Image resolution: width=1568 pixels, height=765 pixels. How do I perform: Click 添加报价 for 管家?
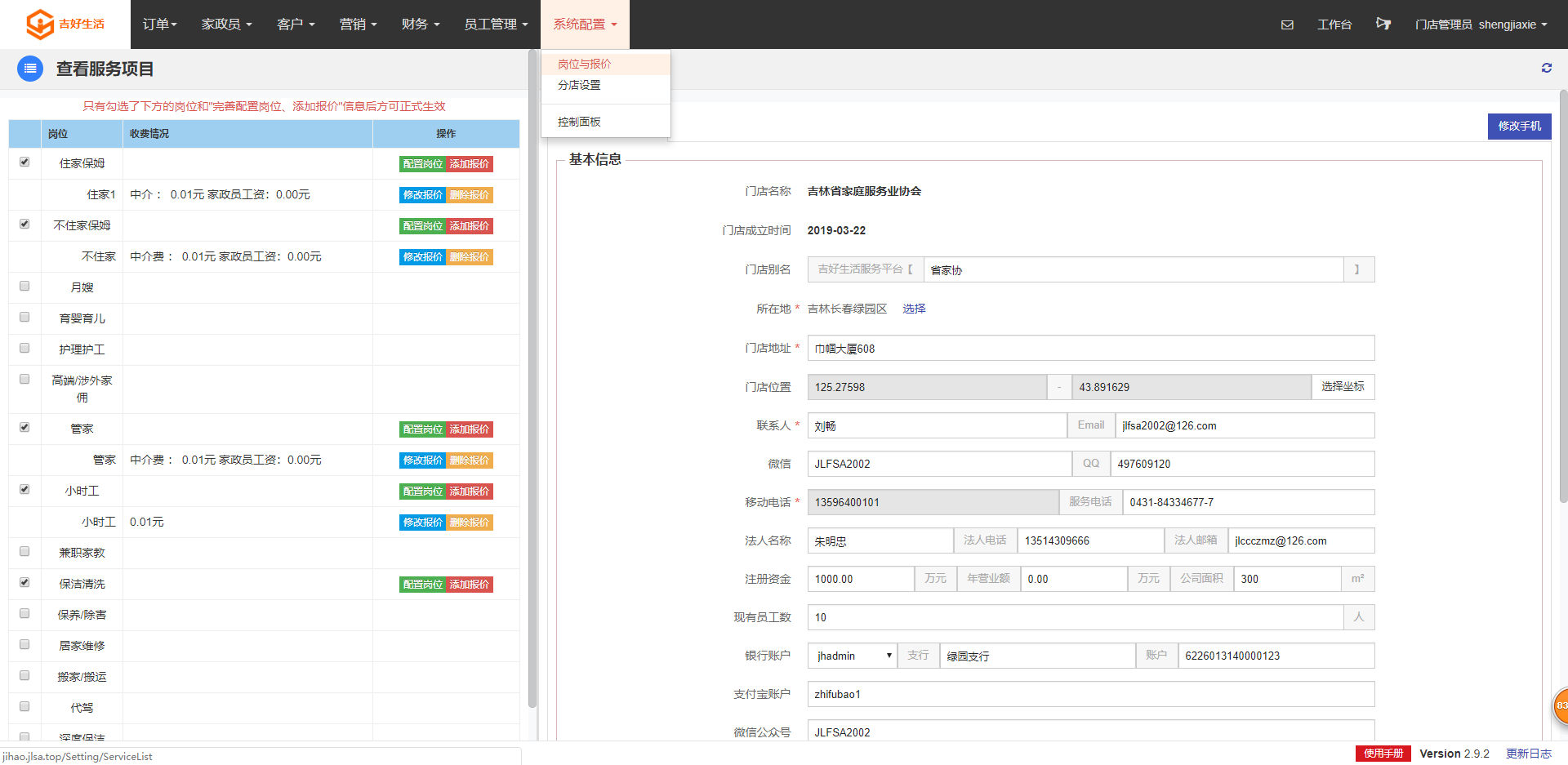coord(470,429)
